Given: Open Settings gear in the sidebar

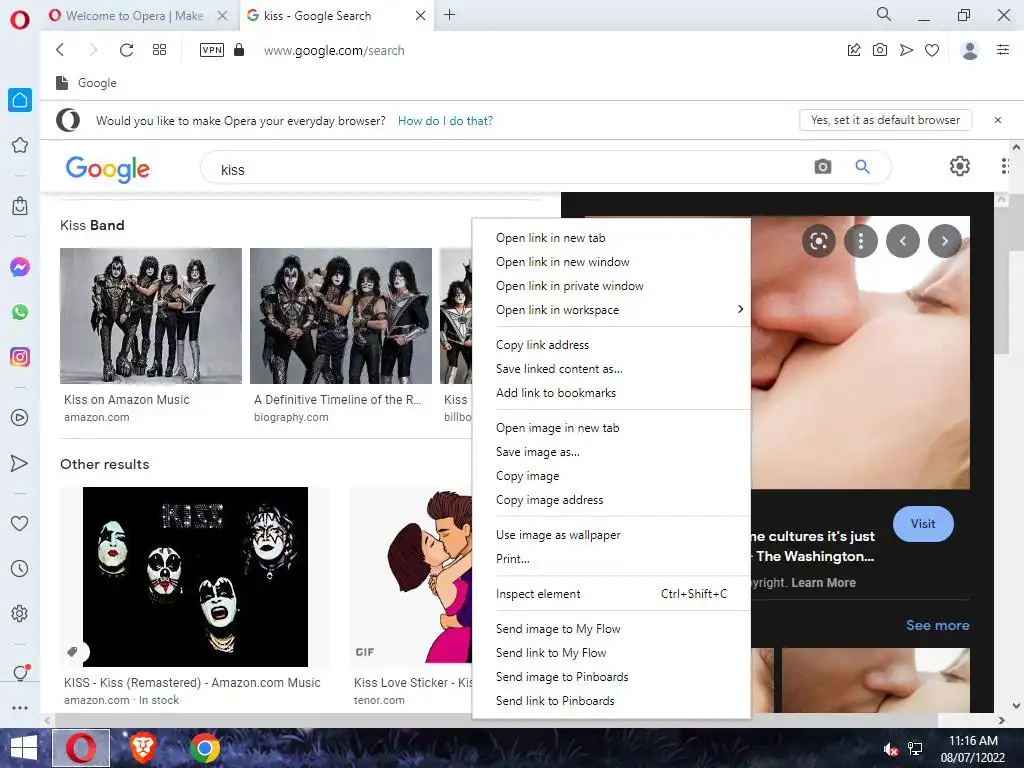Looking at the screenshot, I should point(20,614).
